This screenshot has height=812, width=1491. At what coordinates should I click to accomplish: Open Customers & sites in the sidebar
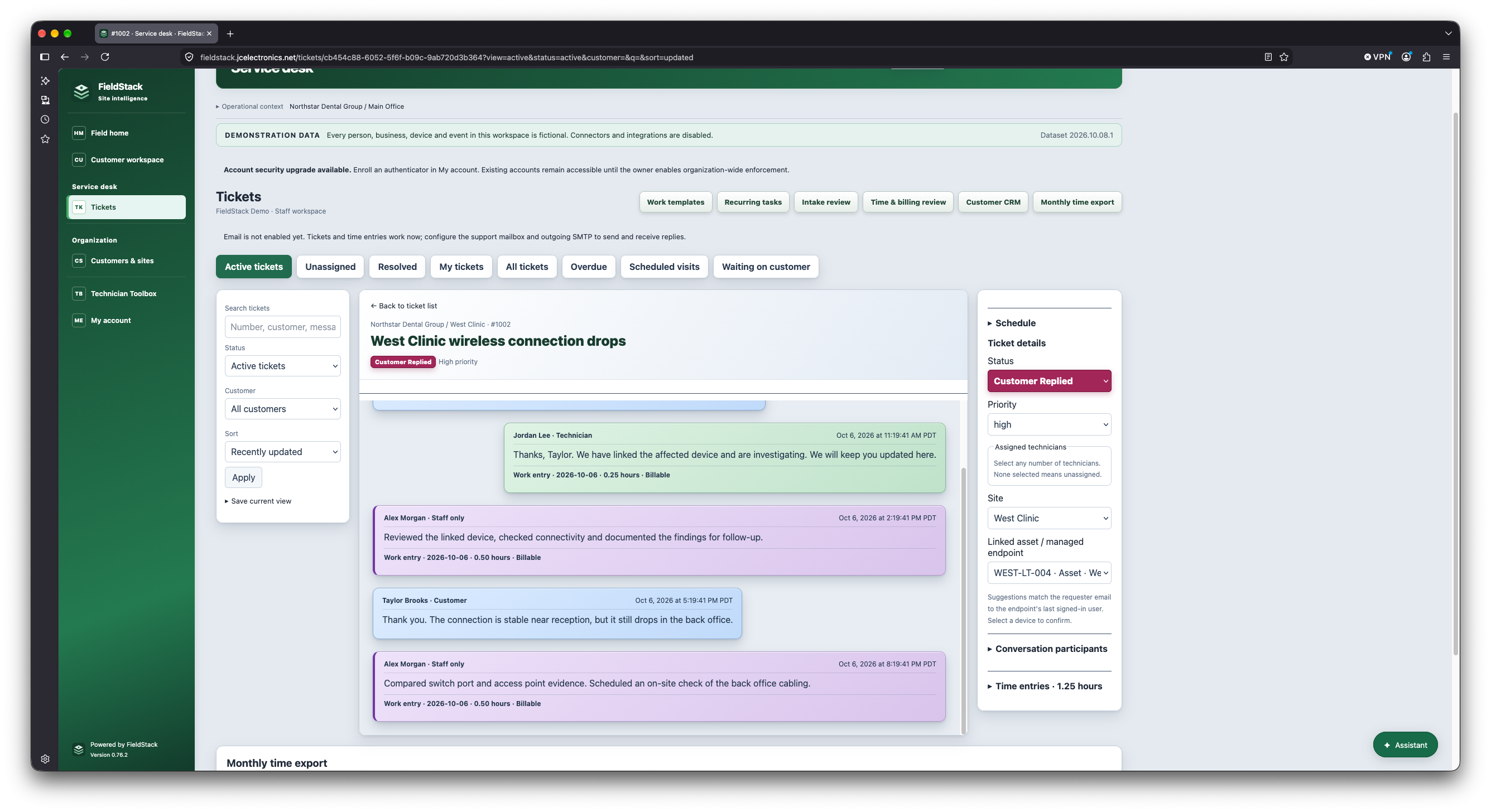pos(126,261)
